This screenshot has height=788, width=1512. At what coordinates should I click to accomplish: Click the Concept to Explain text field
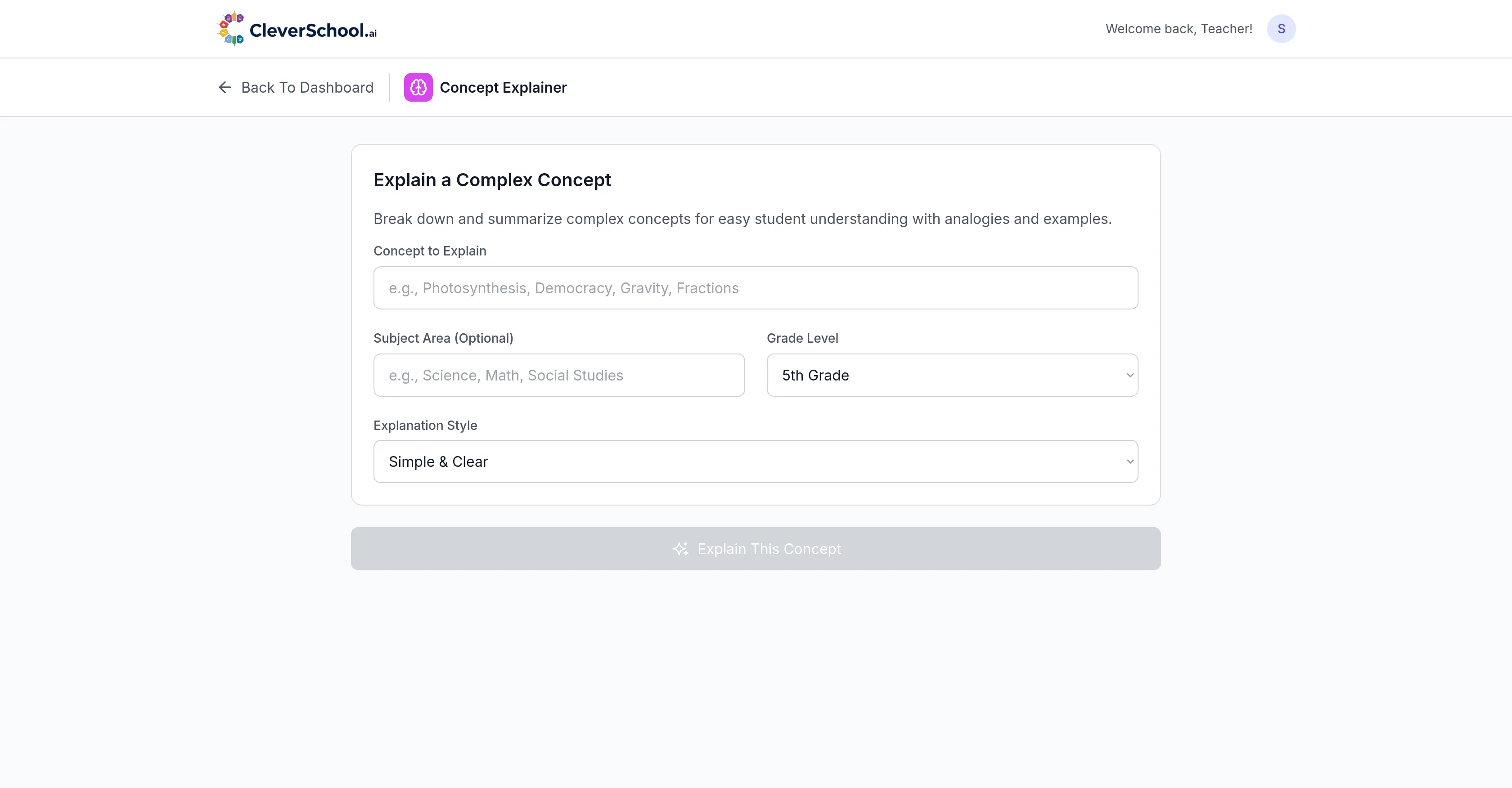coord(756,287)
